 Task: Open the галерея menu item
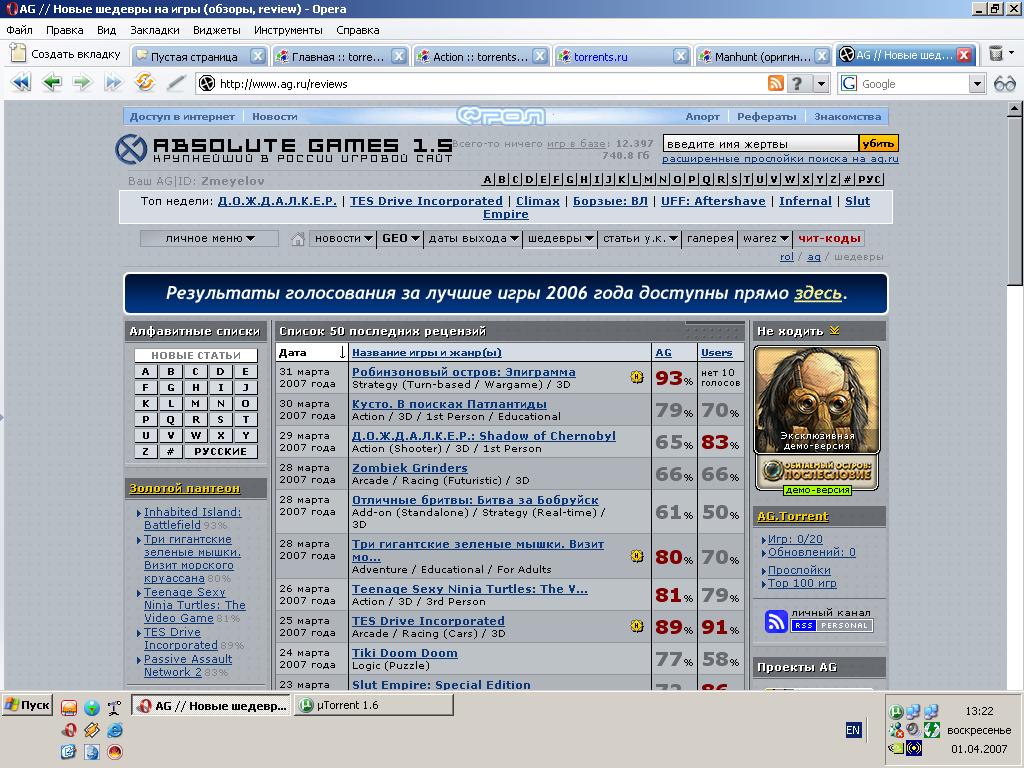[710, 238]
